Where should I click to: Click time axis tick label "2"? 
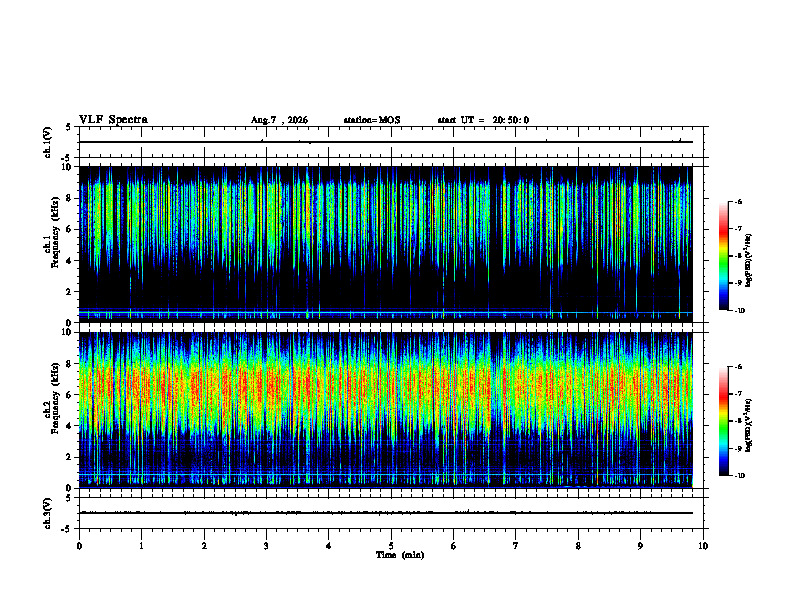pos(204,546)
